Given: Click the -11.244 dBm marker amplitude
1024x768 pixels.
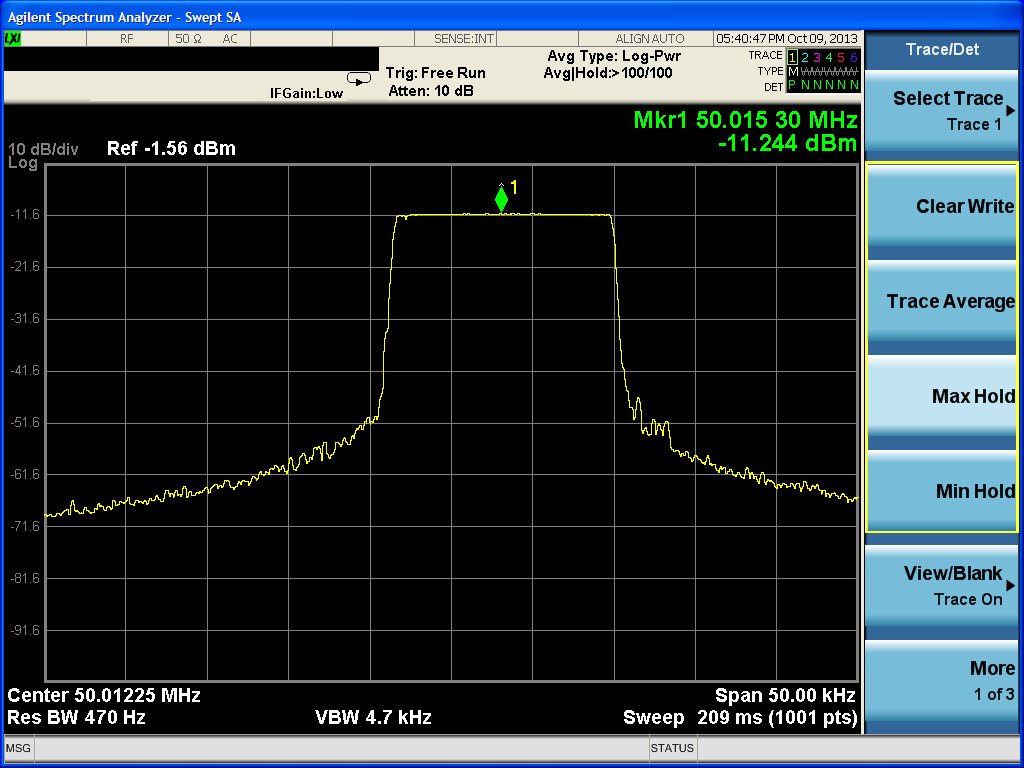Looking at the screenshot, I should [x=788, y=142].
